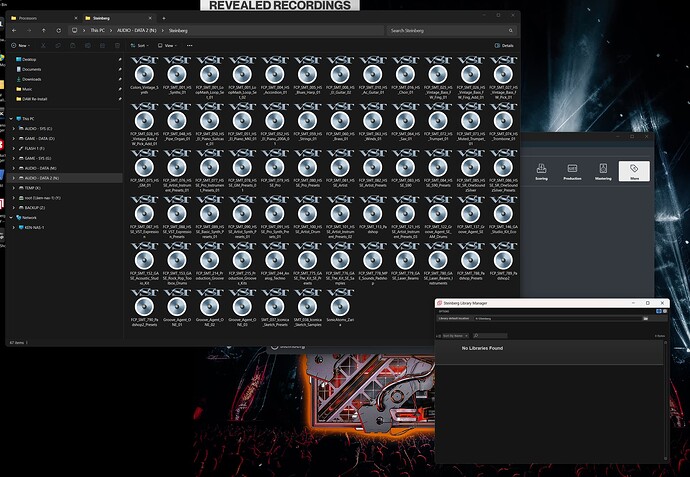Viewport: 690px width, 477px height.
Task: Click the Library Manager search field
Action: pos(490,336)
